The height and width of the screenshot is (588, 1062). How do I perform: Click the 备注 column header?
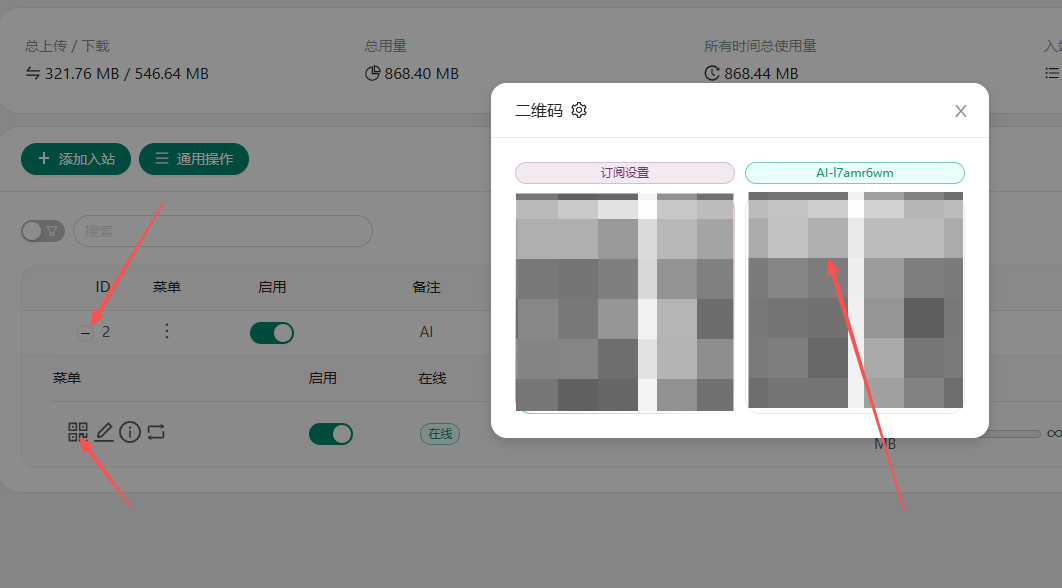[x=426, y=287]
